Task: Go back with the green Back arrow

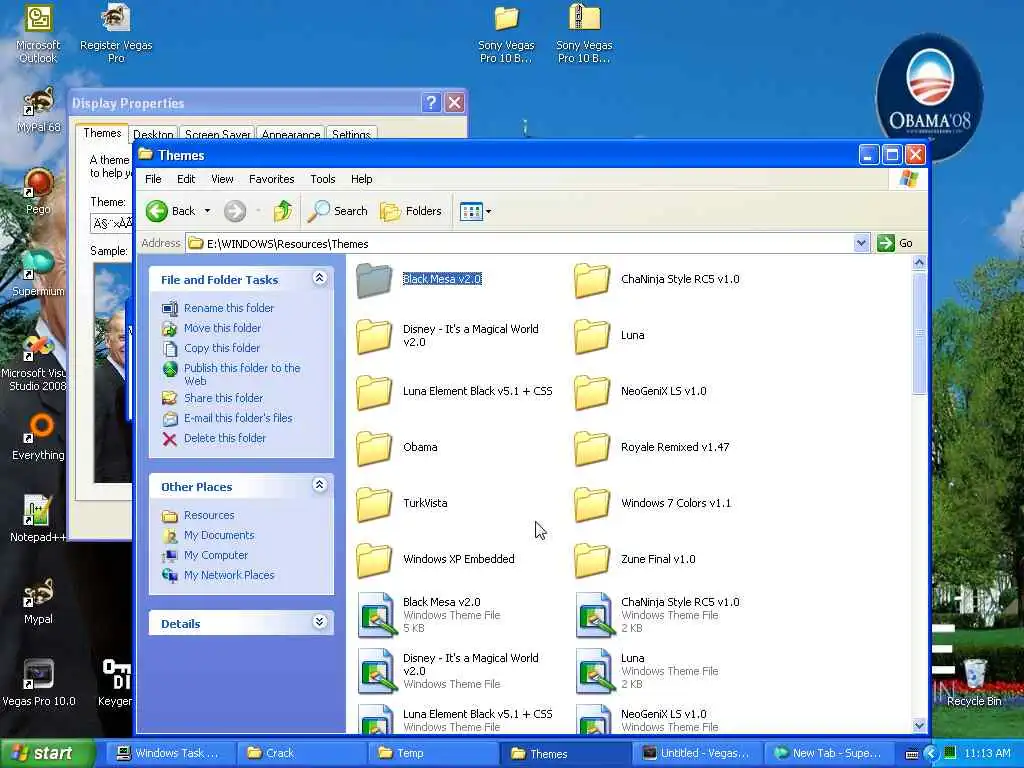Action: click(x=170, y=211)
